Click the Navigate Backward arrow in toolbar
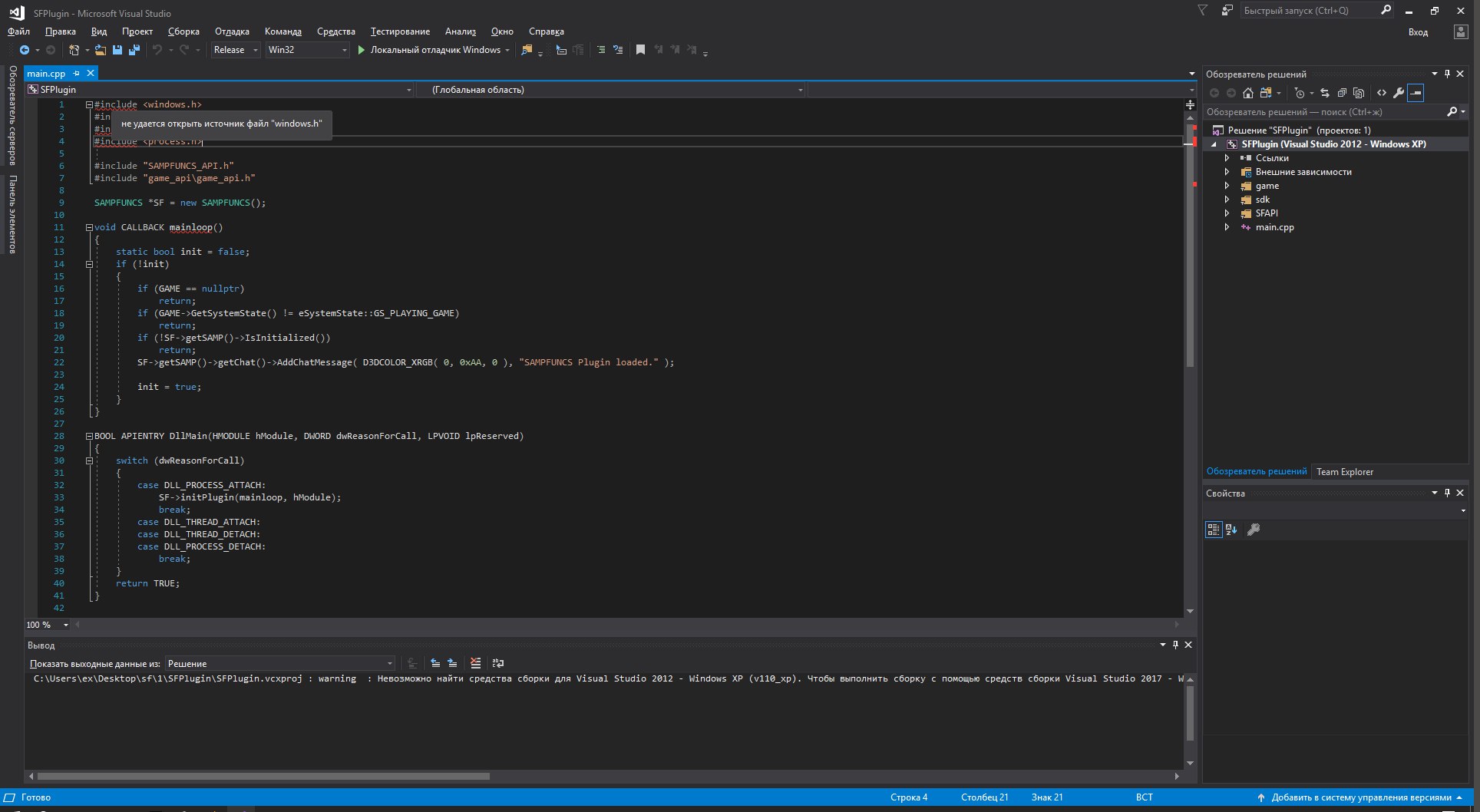 [25, 50]
